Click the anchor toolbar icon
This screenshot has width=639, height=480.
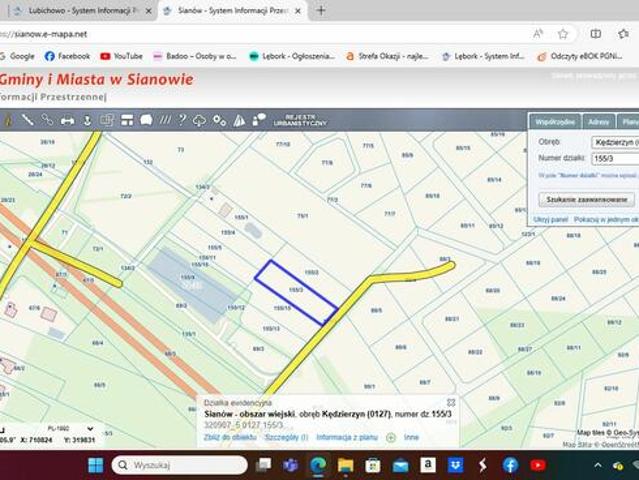[87, 120]
